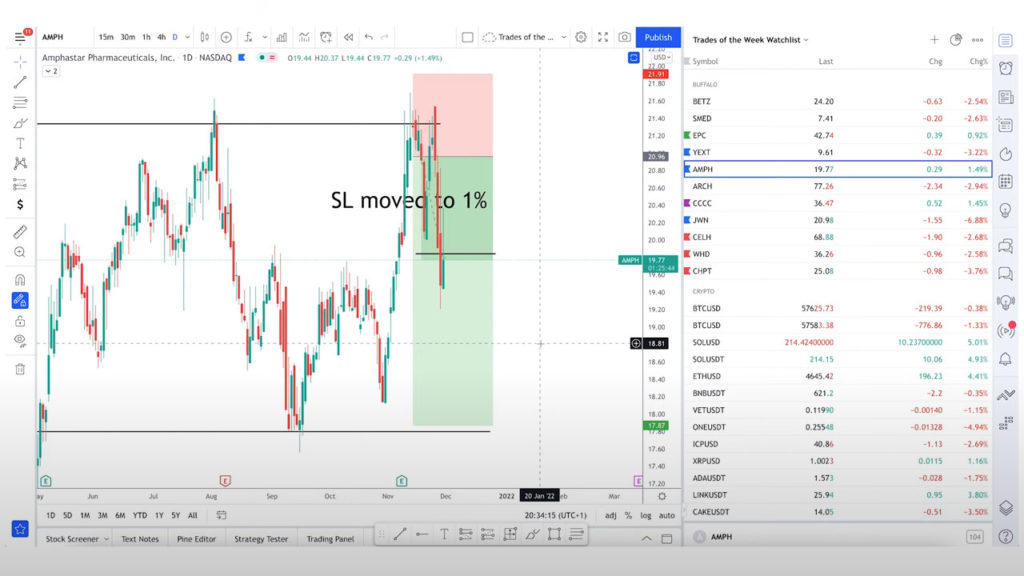Create an alert with the alarm-clock icon
The image size is (1024, 576).
(326, 37)
